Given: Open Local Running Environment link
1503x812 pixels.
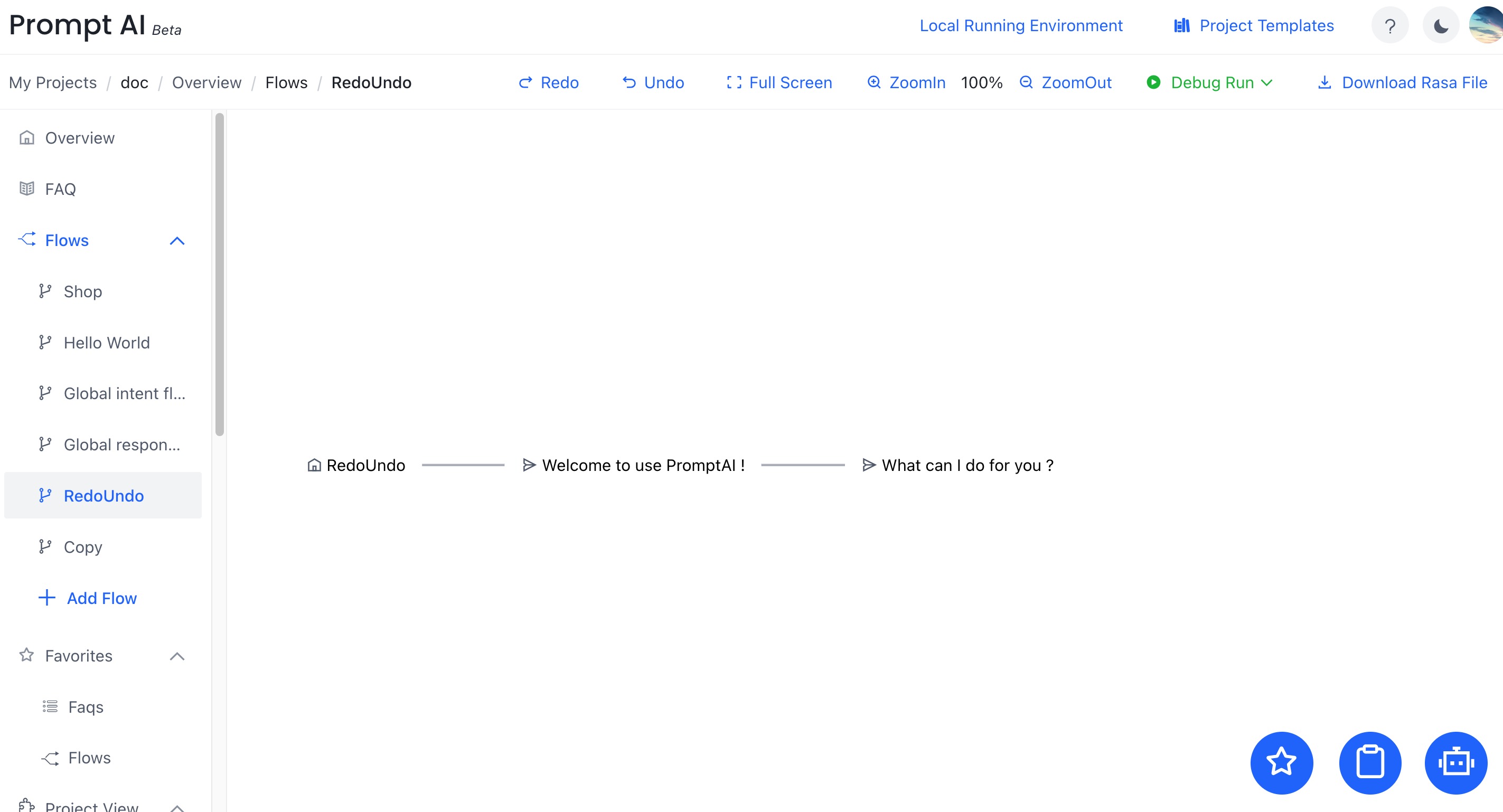Looking at the screenshot, I should click(1021, 26).
